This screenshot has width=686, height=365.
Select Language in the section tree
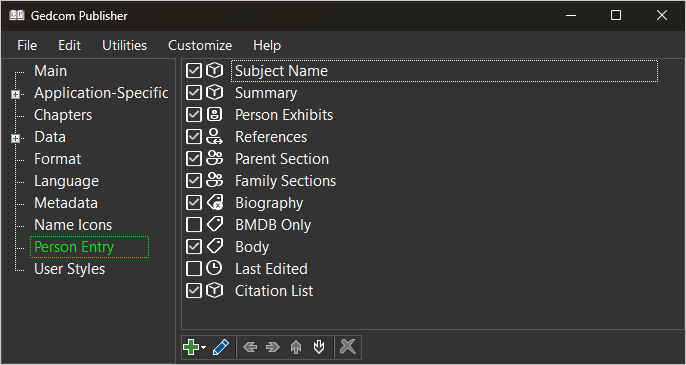coord(66,181)
